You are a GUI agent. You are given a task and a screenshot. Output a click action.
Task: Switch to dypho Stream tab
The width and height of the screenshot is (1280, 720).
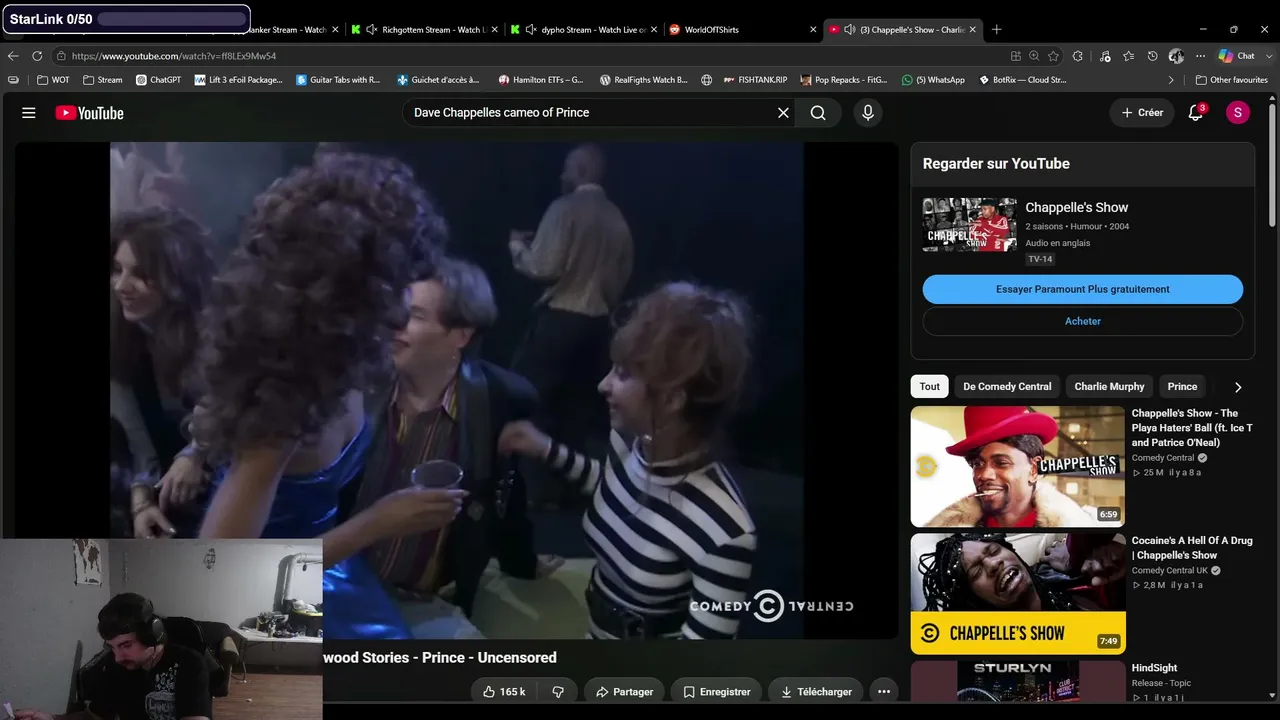point(583,30)
